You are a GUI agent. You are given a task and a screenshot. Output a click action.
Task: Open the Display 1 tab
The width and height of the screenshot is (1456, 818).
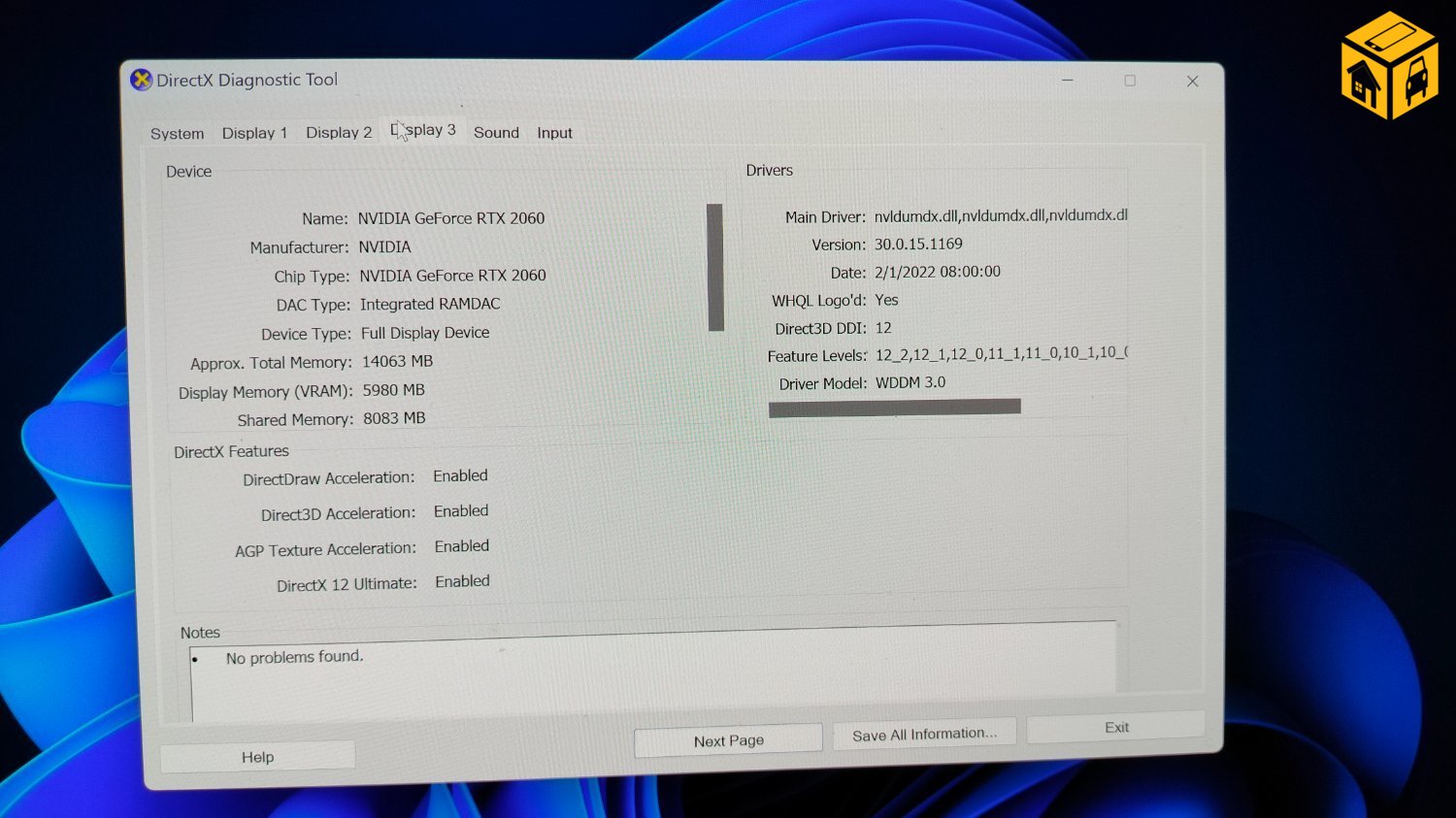[x=254, y=133]
